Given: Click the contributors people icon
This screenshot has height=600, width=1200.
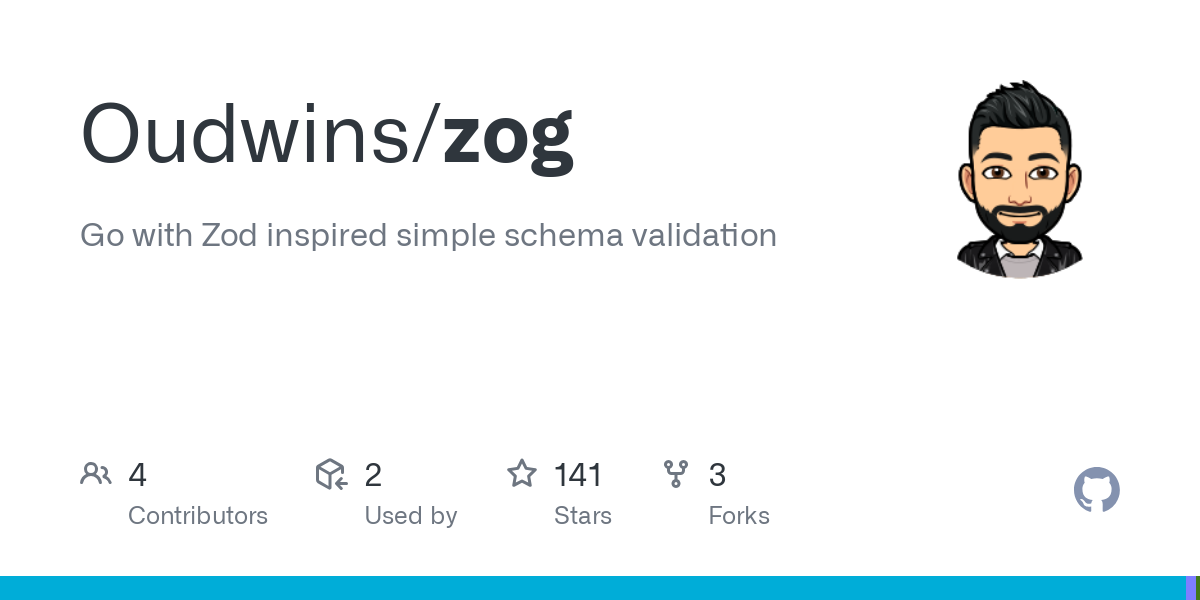Looking at the screenshot, I should [x=96, y=474].
